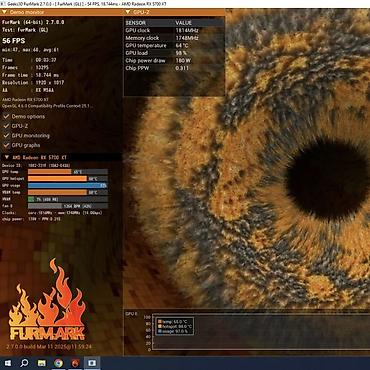Viewport: 370px width, 370px height.
Task: Collapse the Demo monitor panel
Action: tap(4, 12)
